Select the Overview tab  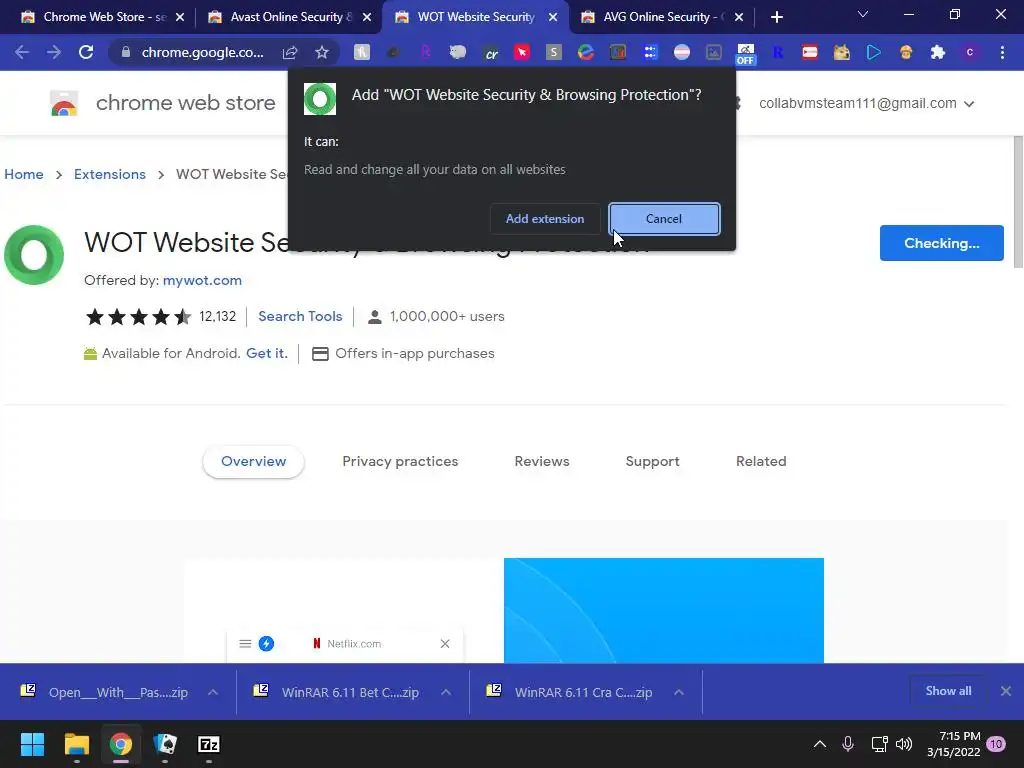pos(253,461)
